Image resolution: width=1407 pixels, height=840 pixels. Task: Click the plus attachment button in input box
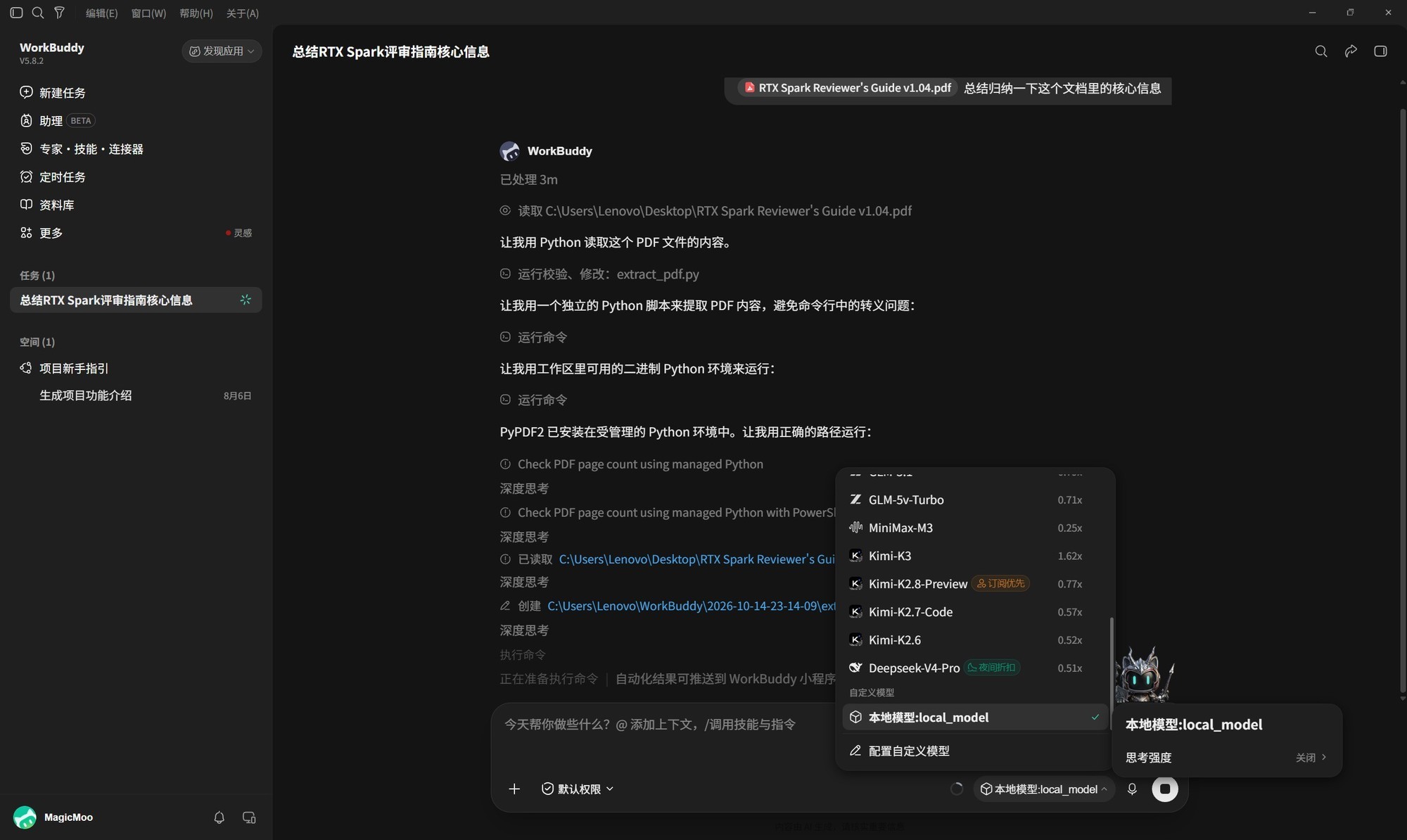514,789
